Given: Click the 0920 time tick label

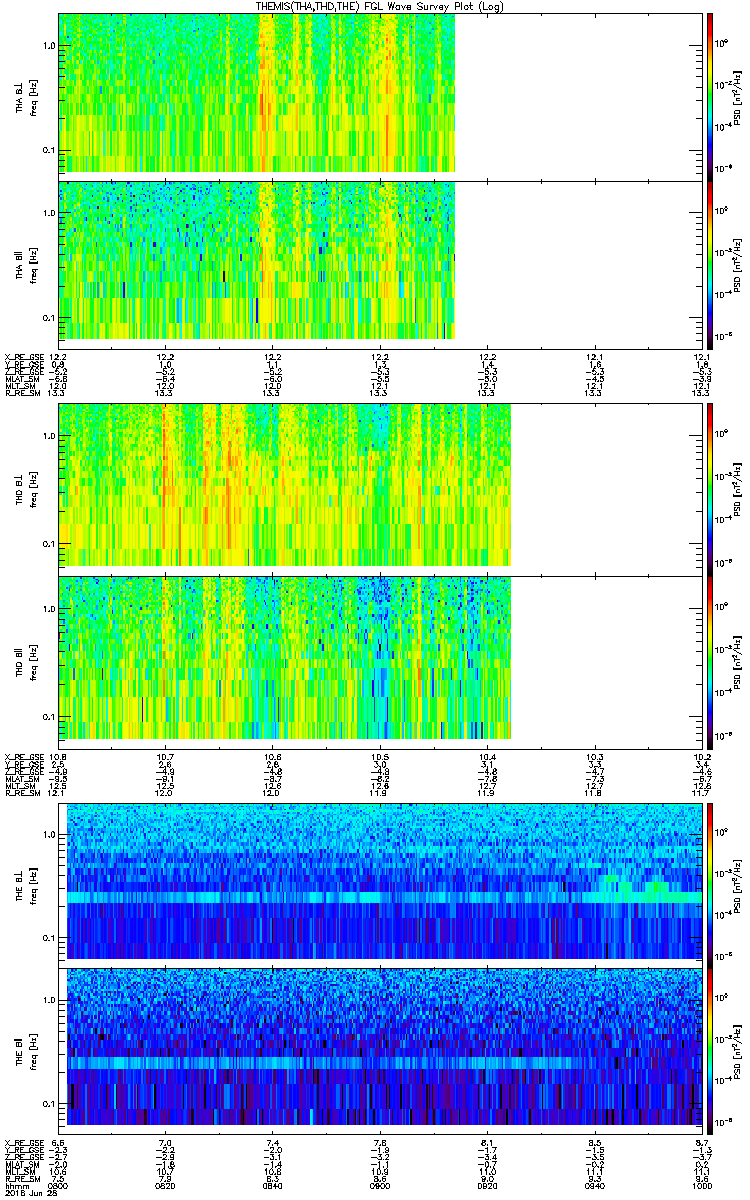Looking at the screenshot, I should [487, 1184].
